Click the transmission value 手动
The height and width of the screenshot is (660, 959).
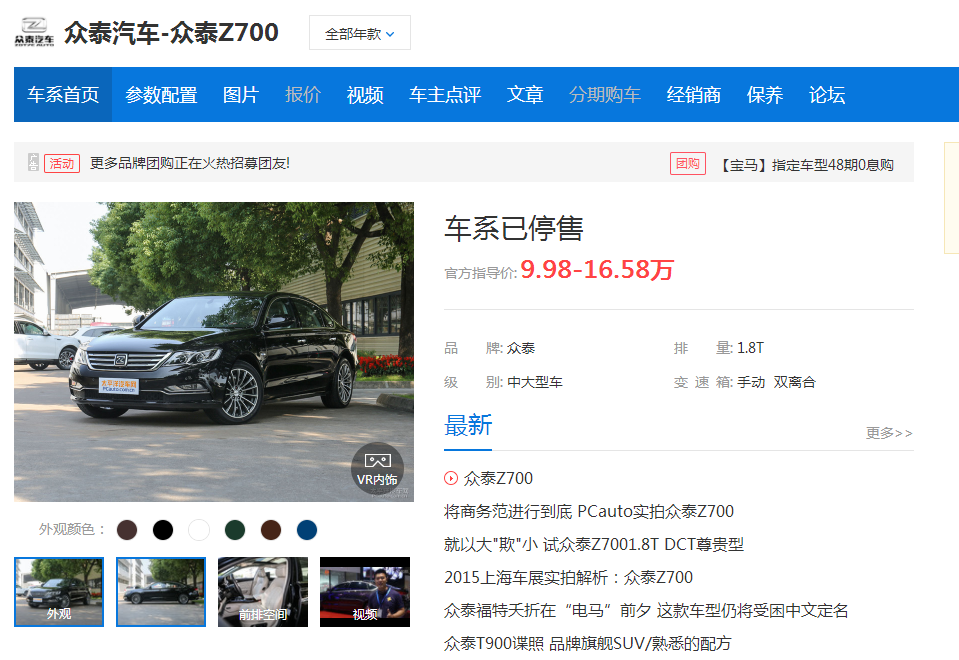click(x=751, y=382)
